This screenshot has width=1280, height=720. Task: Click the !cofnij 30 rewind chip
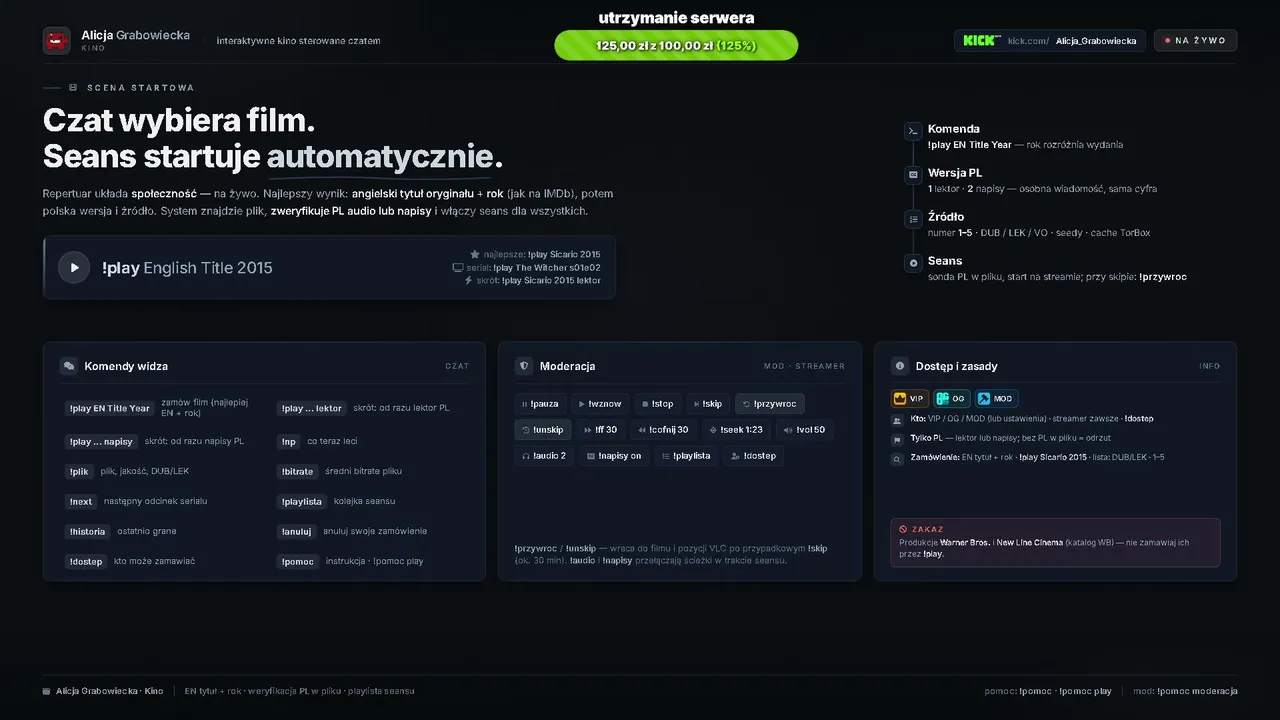pyautogui.click(x=663, y=430)
